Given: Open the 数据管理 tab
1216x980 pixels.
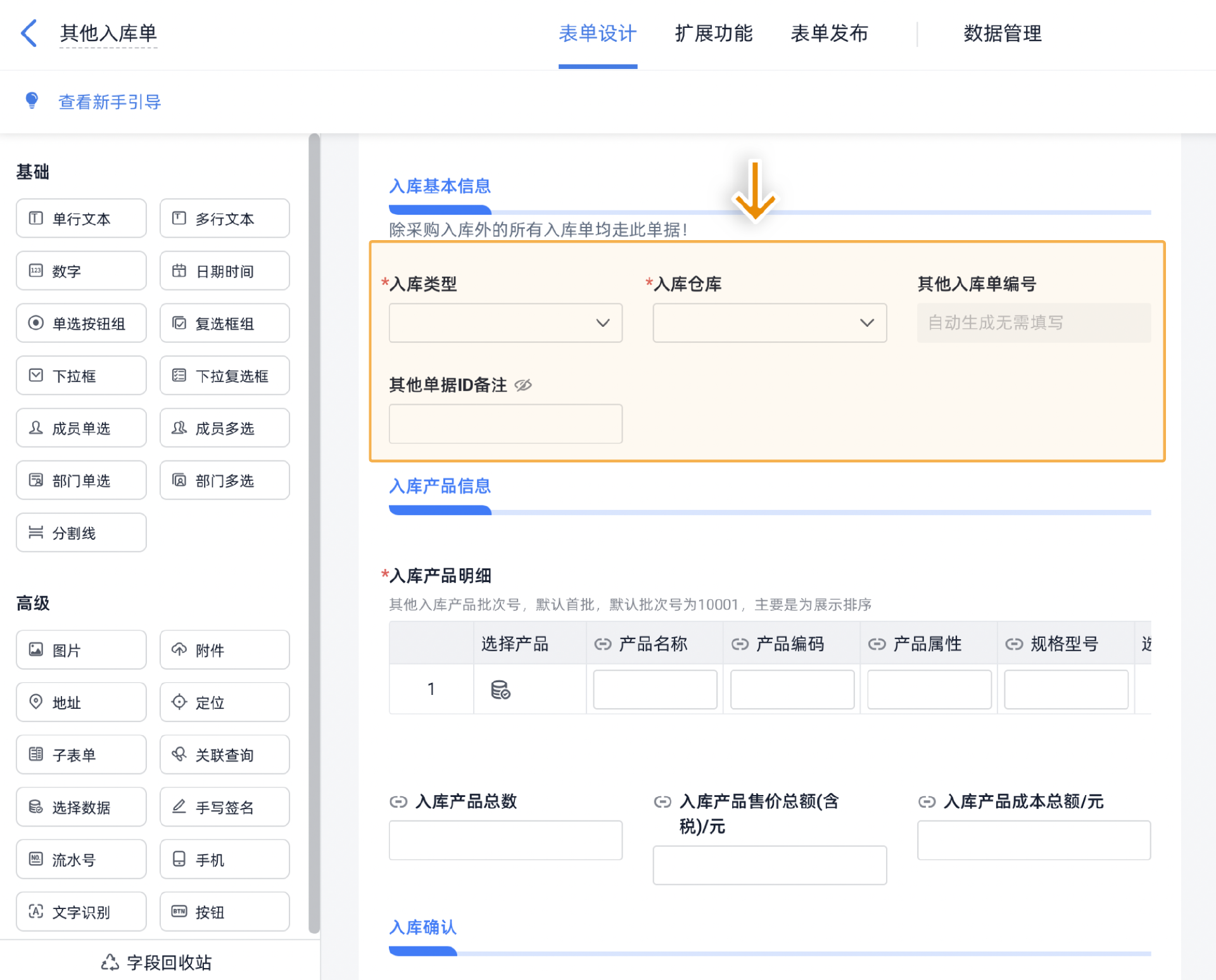Looking at the screenshot, I should point(1002,33).
